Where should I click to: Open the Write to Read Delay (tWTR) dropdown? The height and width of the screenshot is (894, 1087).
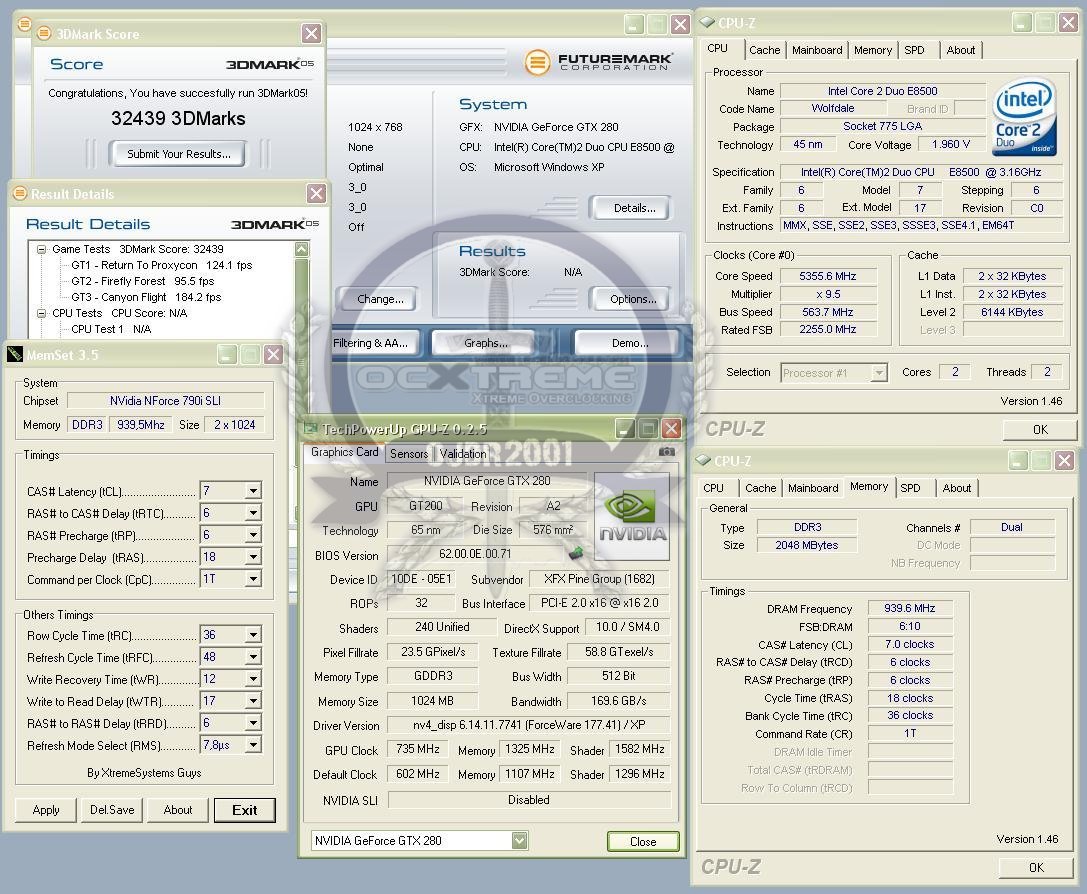[x=253, y=701]
